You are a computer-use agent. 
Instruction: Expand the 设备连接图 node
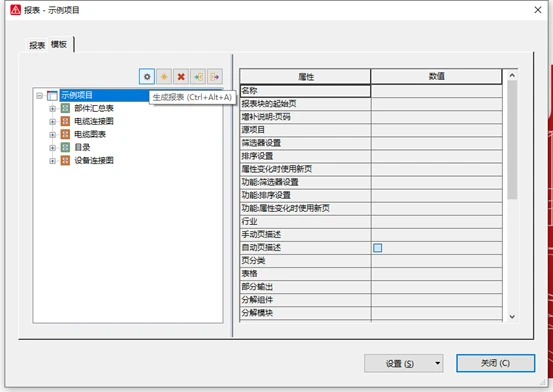(52, 161)
